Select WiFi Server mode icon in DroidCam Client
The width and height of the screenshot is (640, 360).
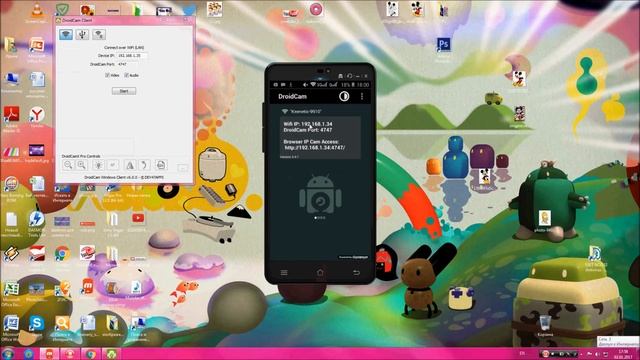[98, 34]
